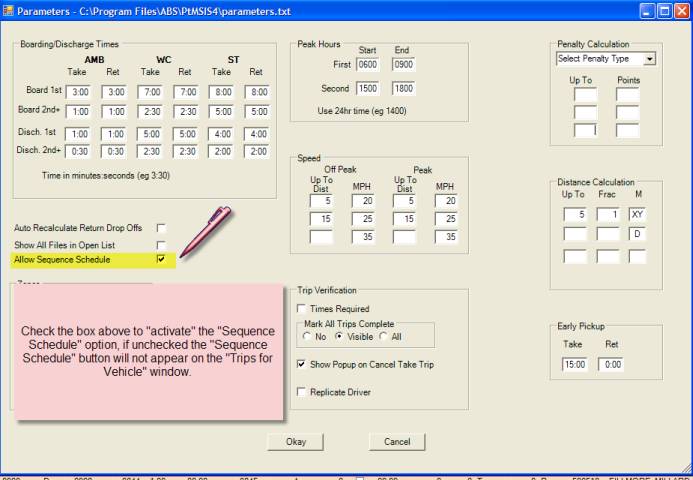Image resolution: width=693 pixels, height=480 pixels.
Task: Select Visible under Mark All Trips Complete
Action: (339, 337)
